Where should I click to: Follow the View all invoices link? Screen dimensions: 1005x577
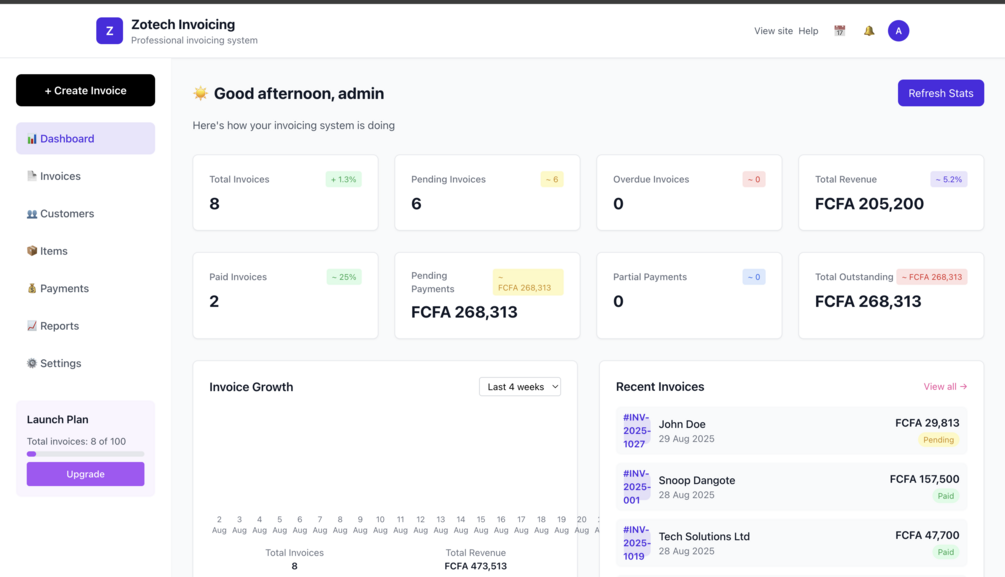[945, 387]
